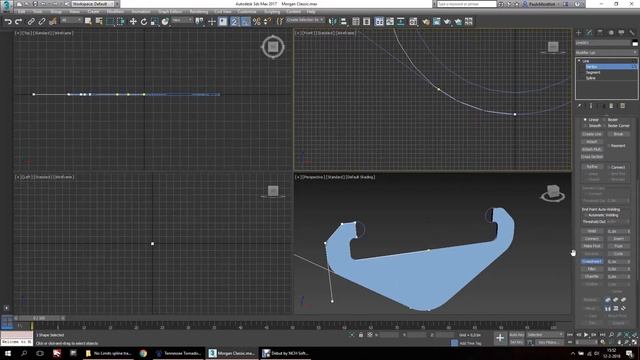Click the Fillet button
Image resolution: width=640 pixels, height=360 pixels.
[x=592, y=269]
